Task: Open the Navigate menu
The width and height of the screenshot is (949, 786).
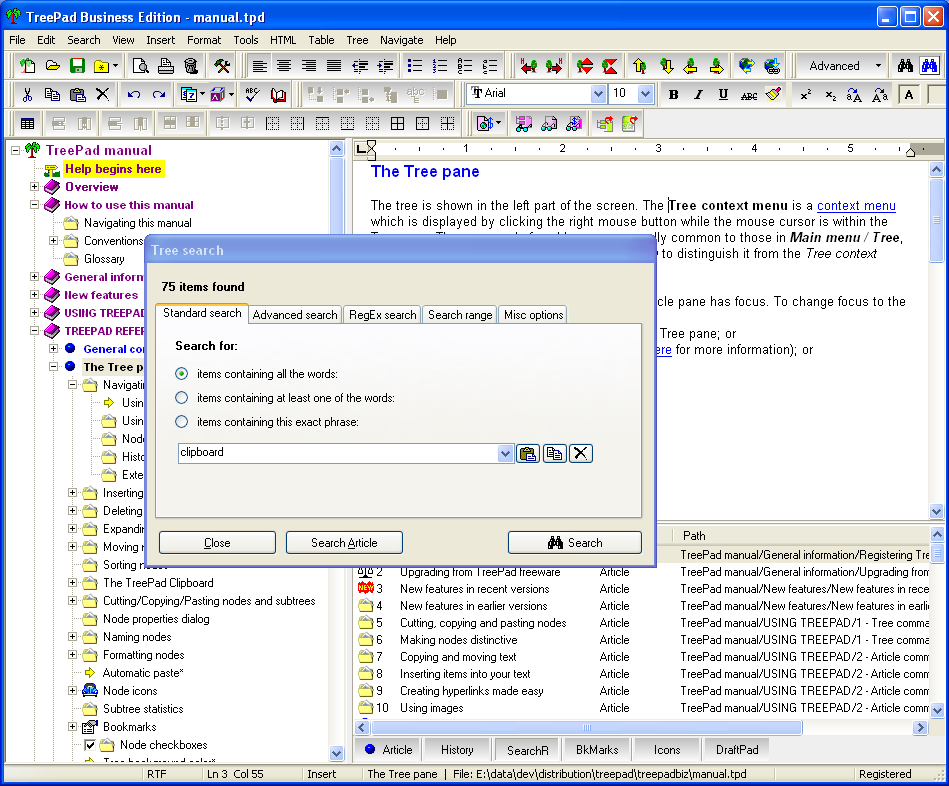Action: (401, 40)
